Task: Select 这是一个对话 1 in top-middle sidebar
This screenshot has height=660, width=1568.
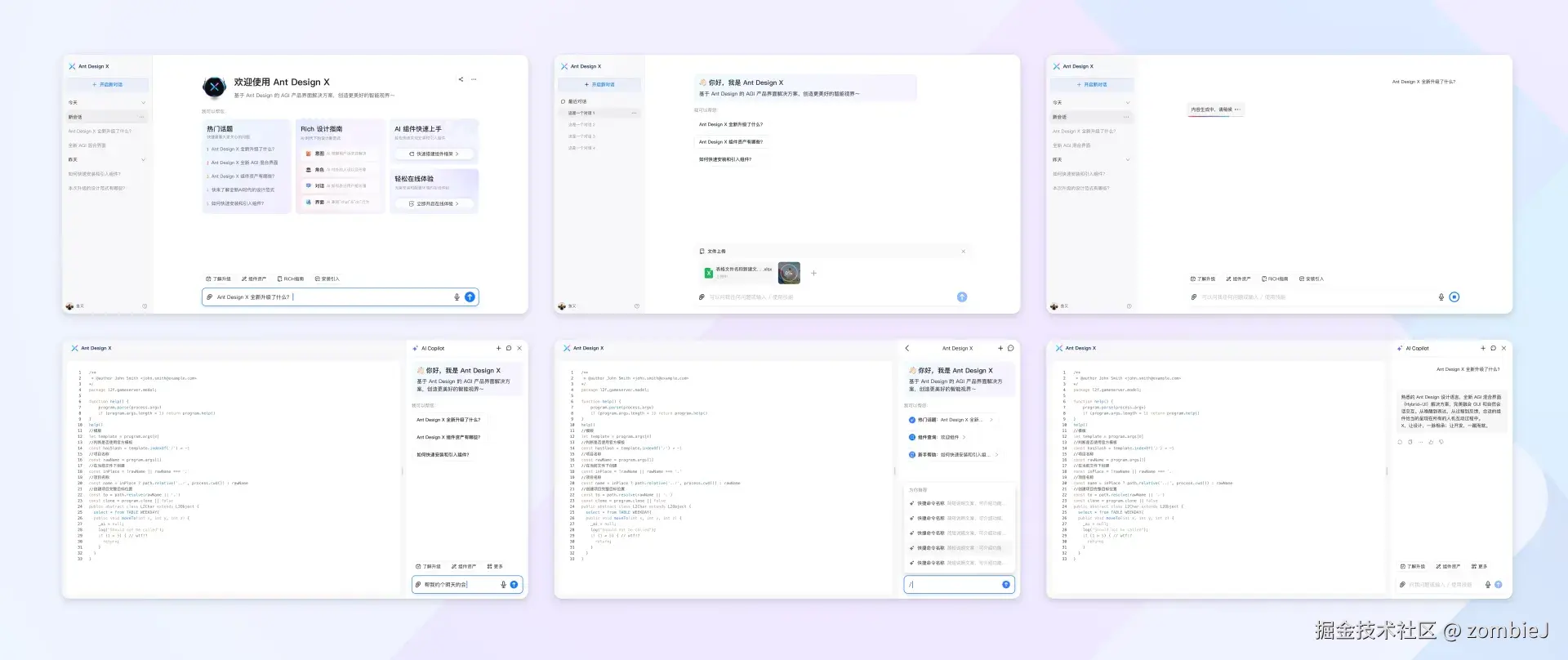Action: click(x=599, y=113)
